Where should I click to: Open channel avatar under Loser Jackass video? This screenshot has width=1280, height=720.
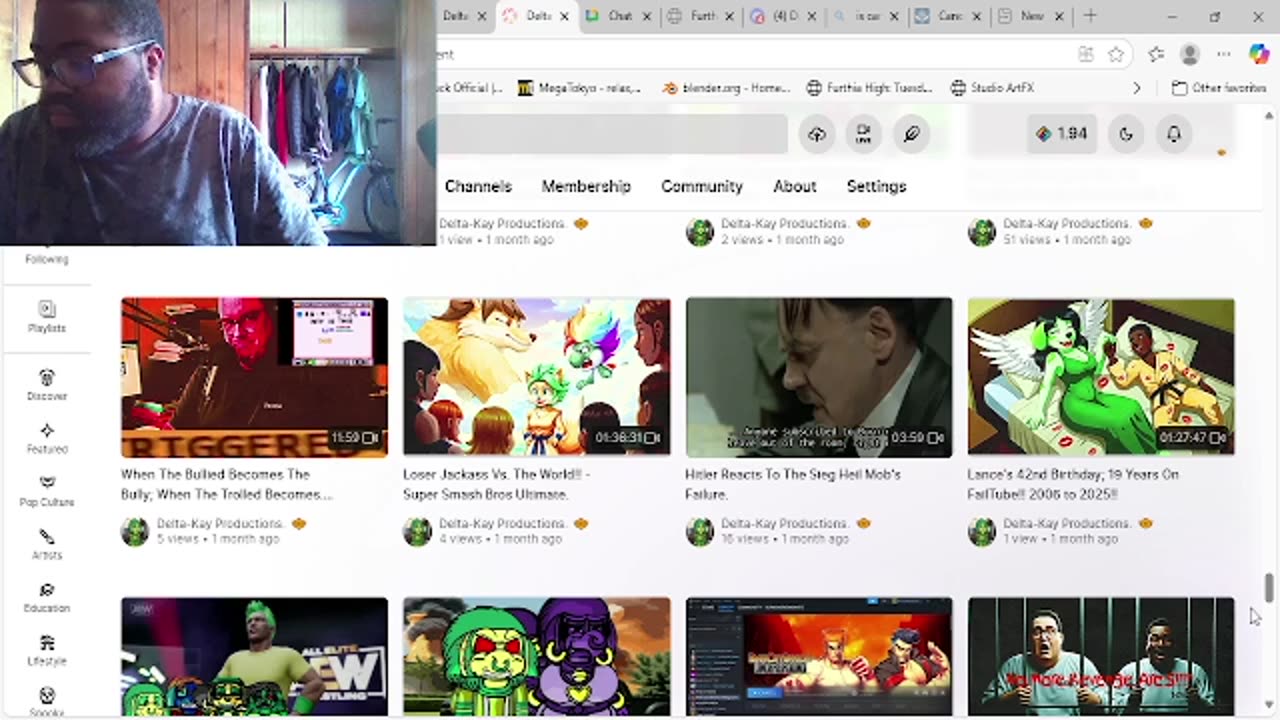(x=417, y=532)
